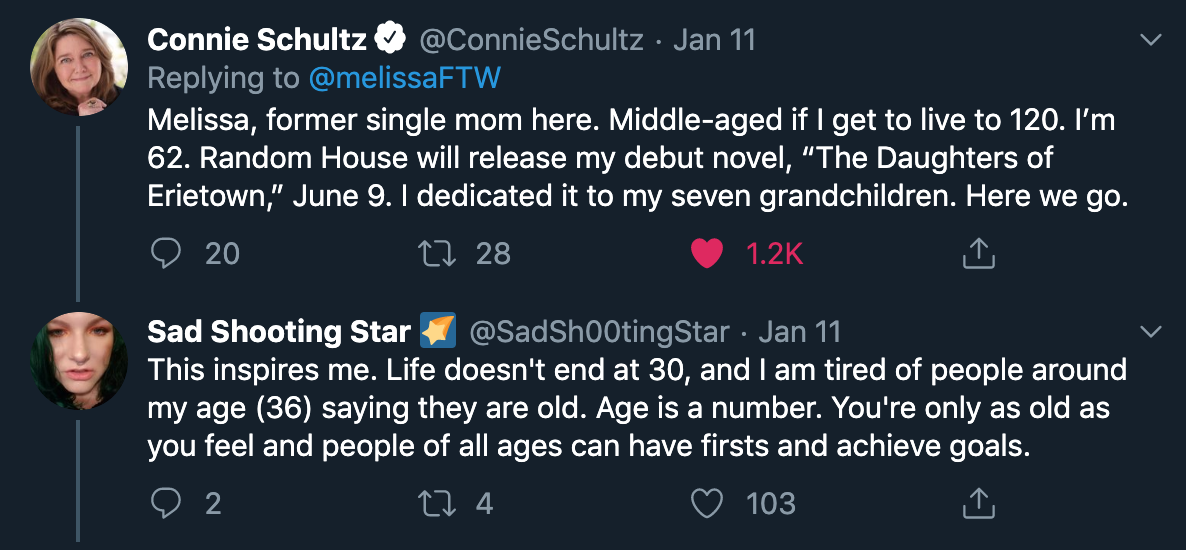The image size is (1186, 550).
Task: Click Sad Shooting Star's profile picture
Action: coord(79,361)
